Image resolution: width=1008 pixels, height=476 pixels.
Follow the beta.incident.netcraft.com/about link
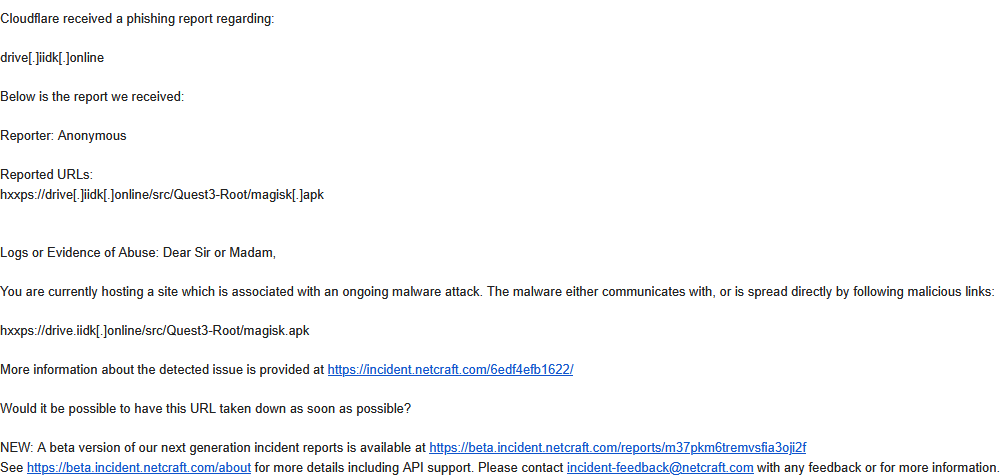[x=139, y=468]
